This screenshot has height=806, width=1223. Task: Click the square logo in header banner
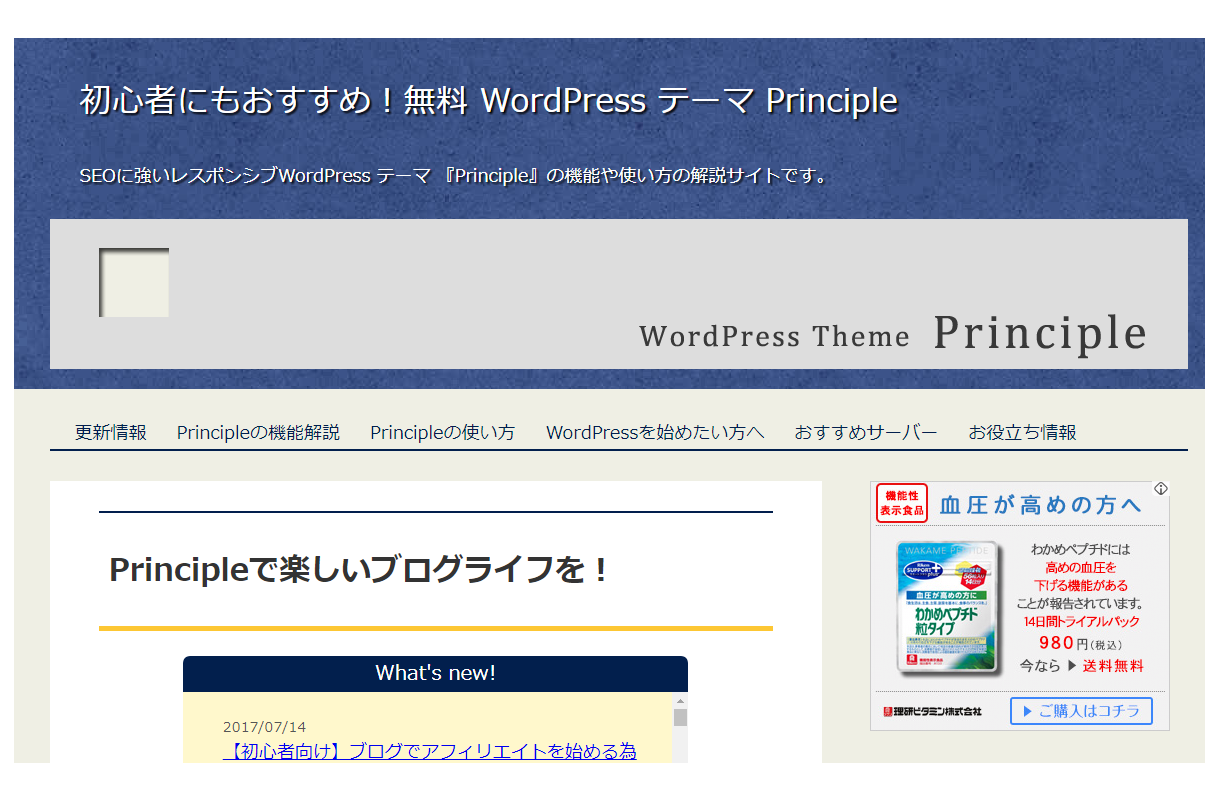pyautogui.click(x=134, y=283)
